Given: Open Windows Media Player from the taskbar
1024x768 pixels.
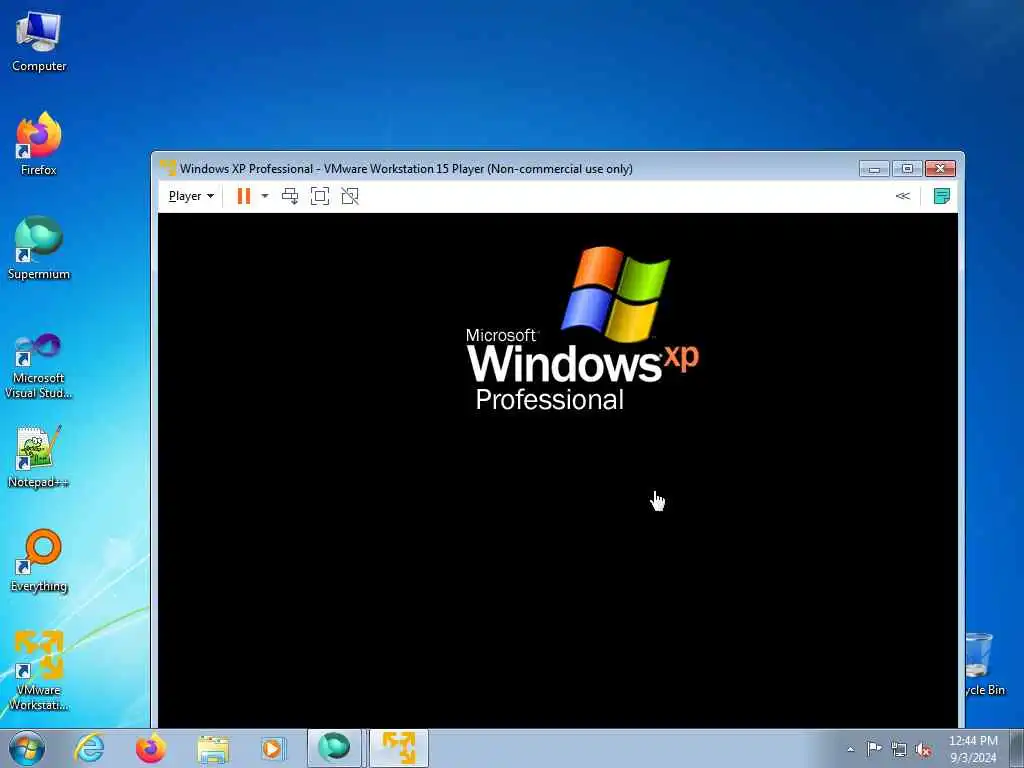Looking at the screenshot, I should (x=272, y=748).
